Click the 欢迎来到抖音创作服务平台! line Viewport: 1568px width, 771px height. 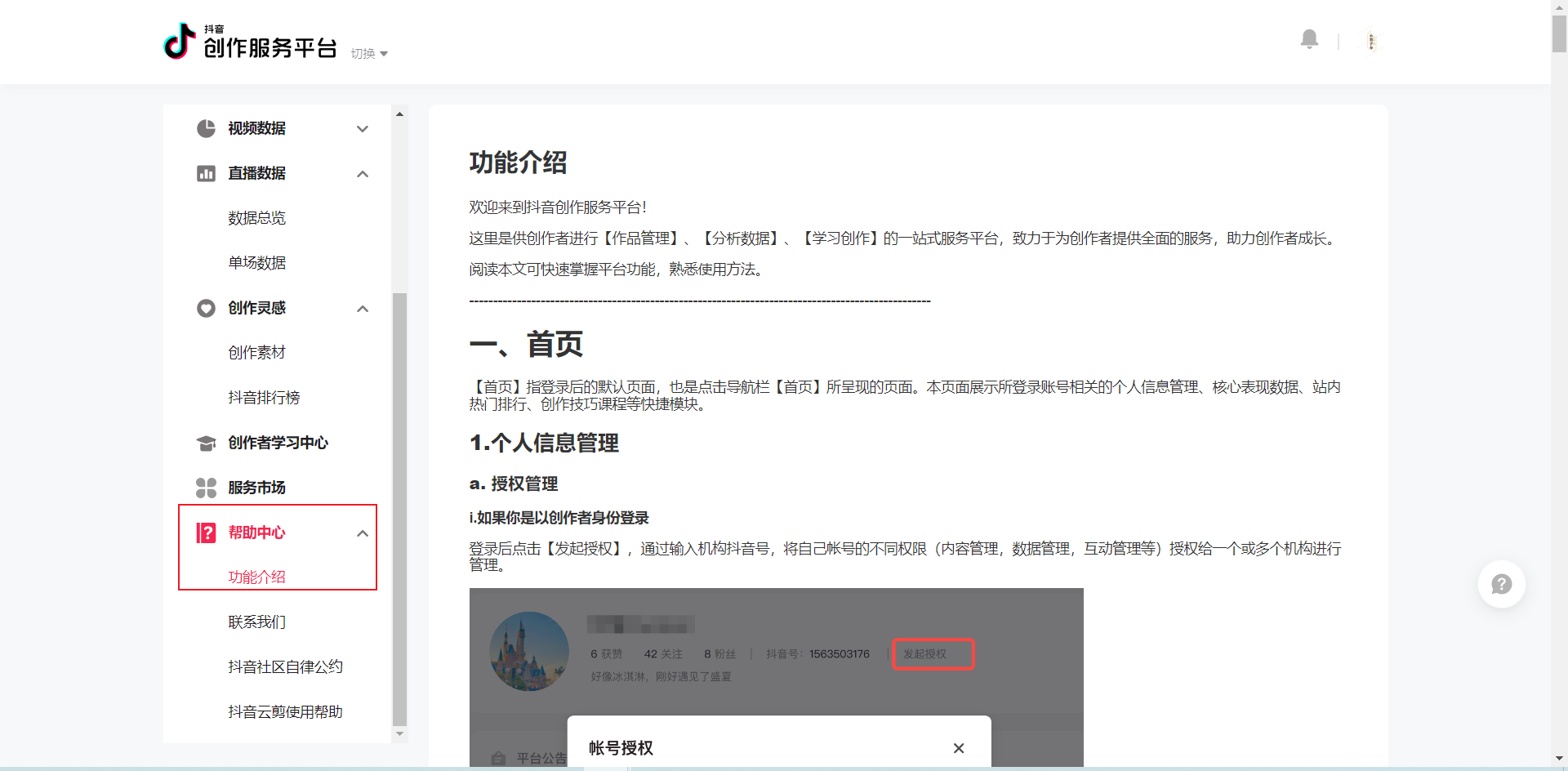(558, 207)
